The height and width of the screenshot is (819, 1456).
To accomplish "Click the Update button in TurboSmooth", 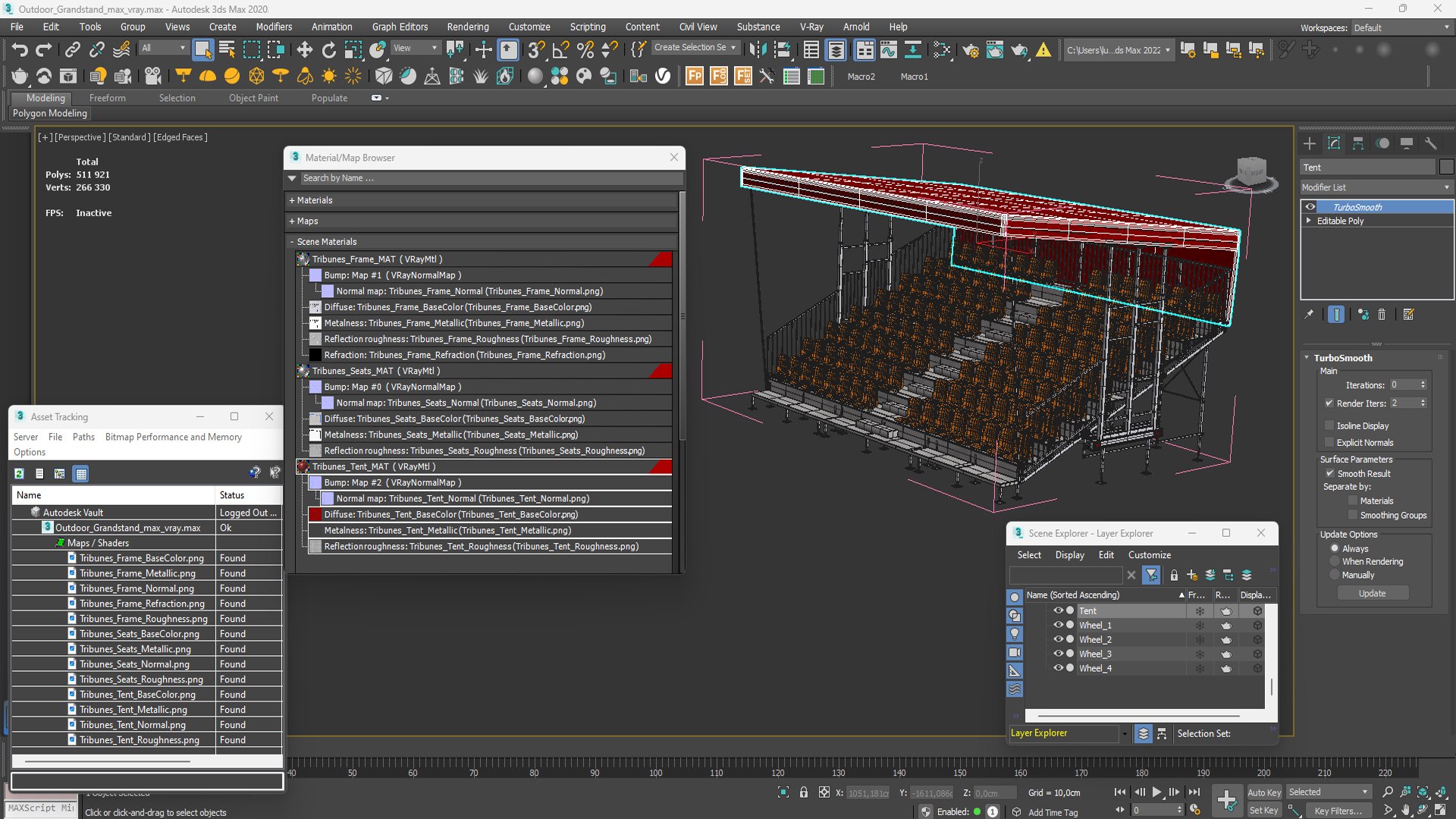I will point(1372,593).
